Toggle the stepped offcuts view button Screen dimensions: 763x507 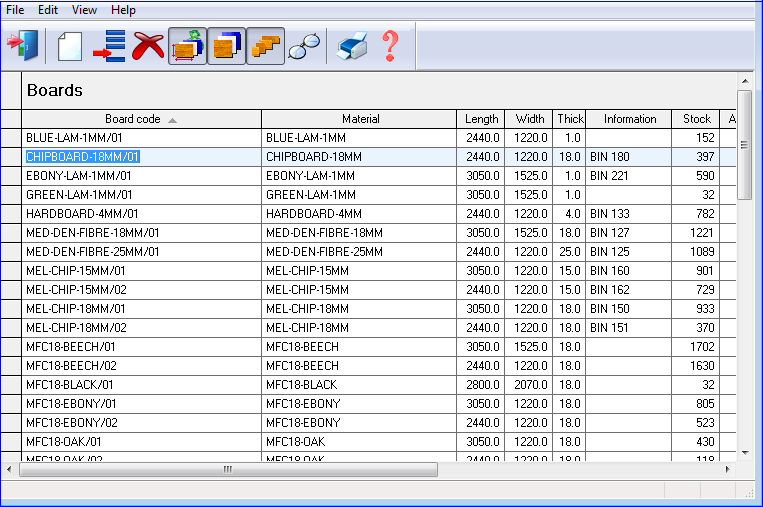[x=266, y=46]
